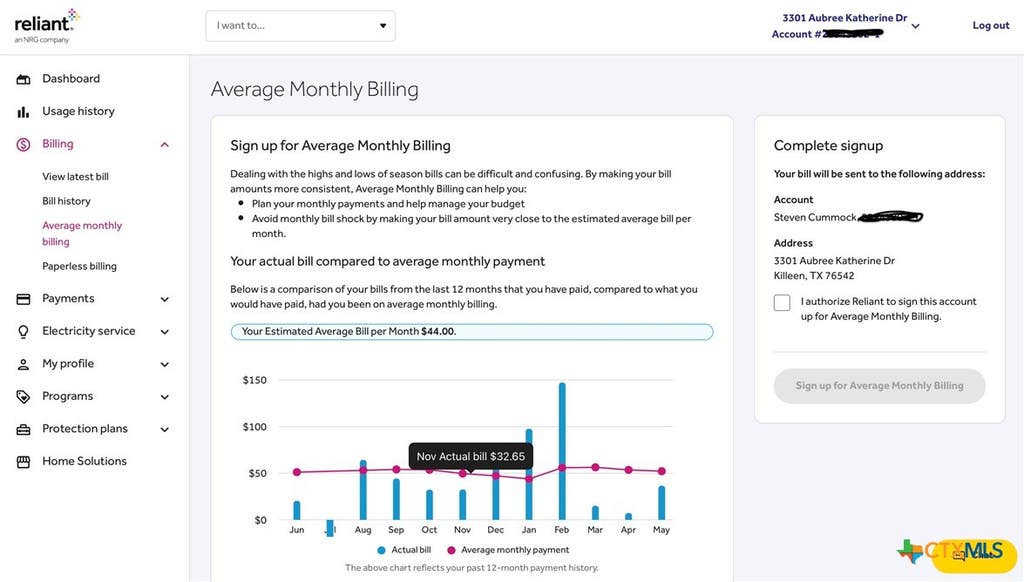
Task: Check the authorize Reliant signup checkbox
Action: tap(782, 302)
